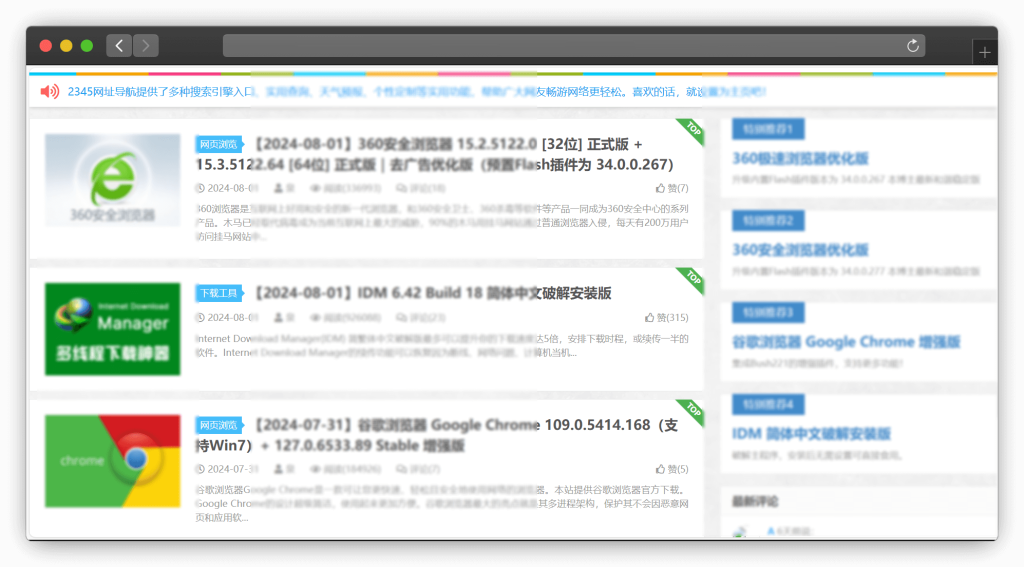The image size is (1024, 567).
Task: Click the 最新评论 sidebar heading
Action: pos(755,502)
